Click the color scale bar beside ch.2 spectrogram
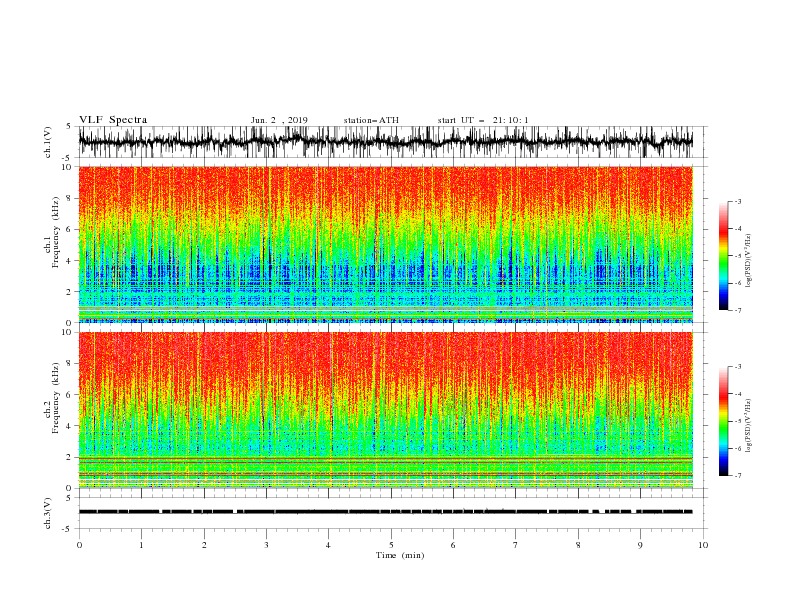The height and width of the screenshot is (612, 792). (723, 421)
